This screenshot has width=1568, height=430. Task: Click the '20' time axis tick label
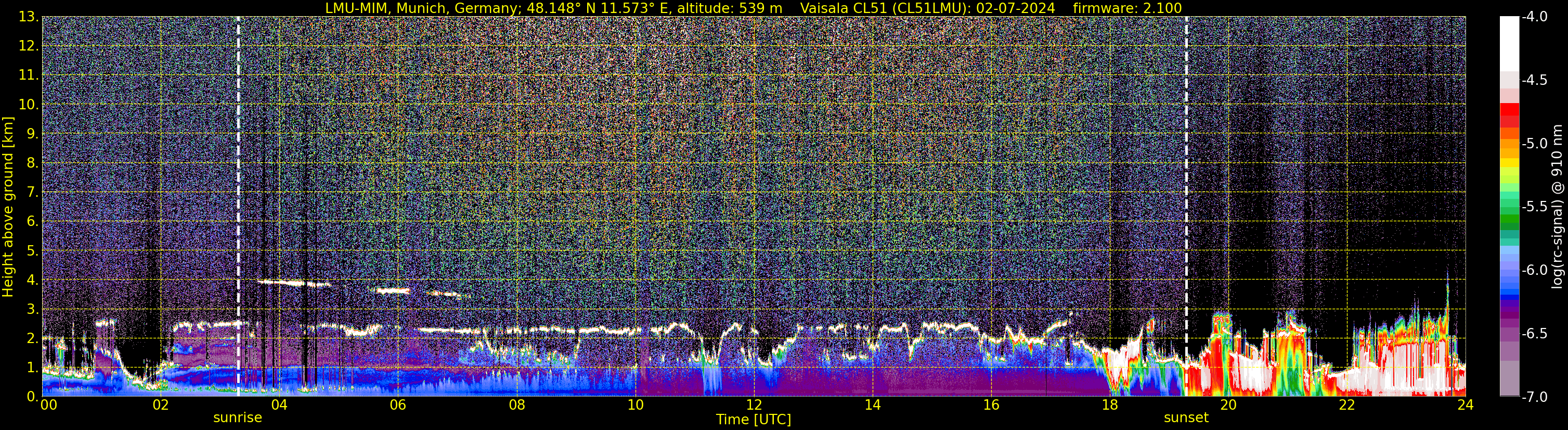[x=1228, y=405]
